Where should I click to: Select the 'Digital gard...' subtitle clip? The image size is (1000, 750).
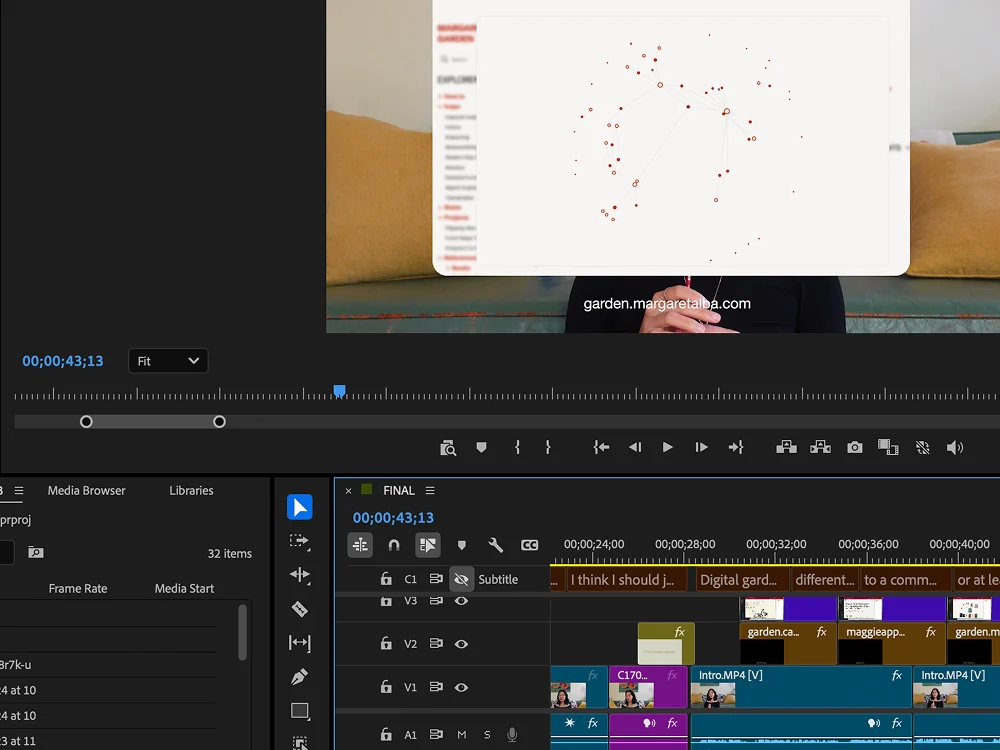click(742, 580)
